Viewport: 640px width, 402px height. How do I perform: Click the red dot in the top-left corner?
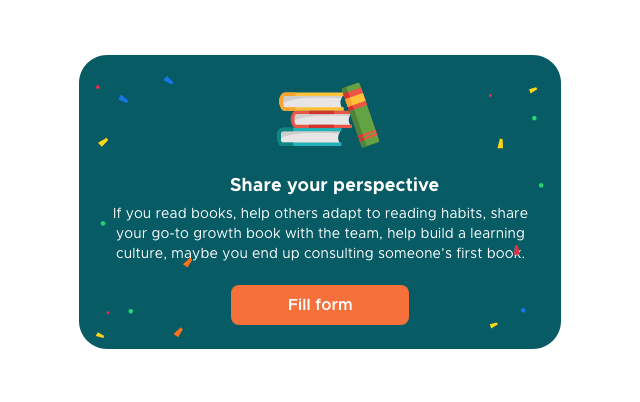point(98,87)
